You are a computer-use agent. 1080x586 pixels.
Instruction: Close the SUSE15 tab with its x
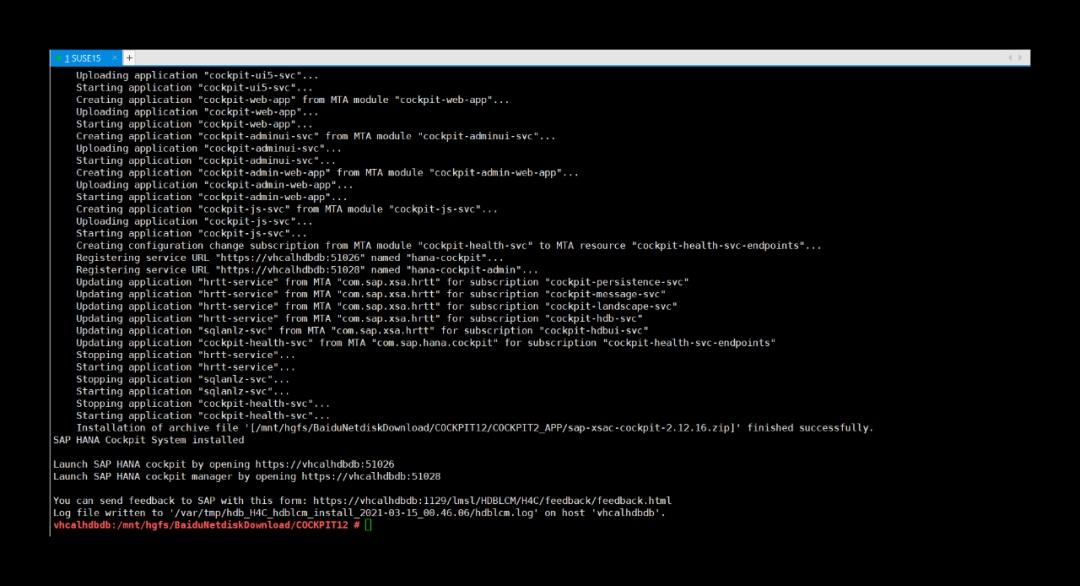pos(114,59)
